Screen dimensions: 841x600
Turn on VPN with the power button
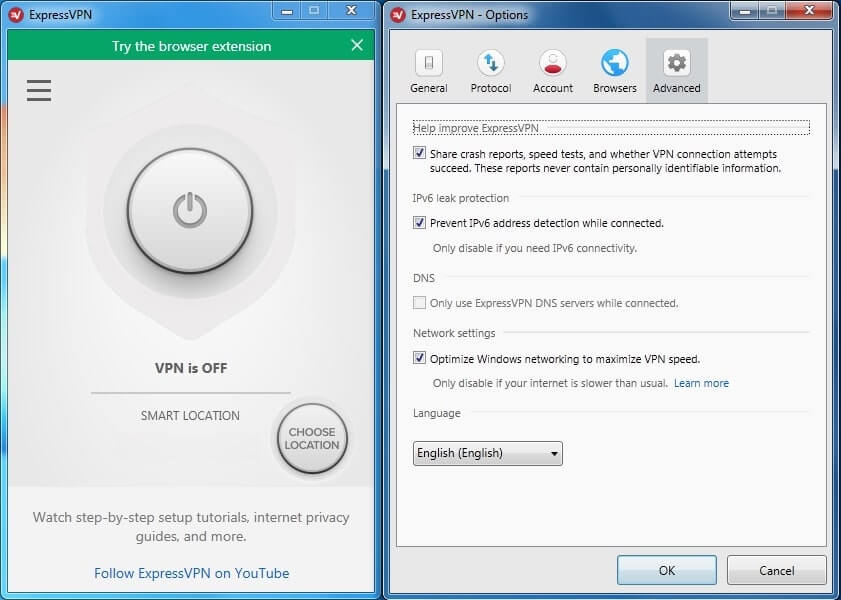tap(190, 210)
